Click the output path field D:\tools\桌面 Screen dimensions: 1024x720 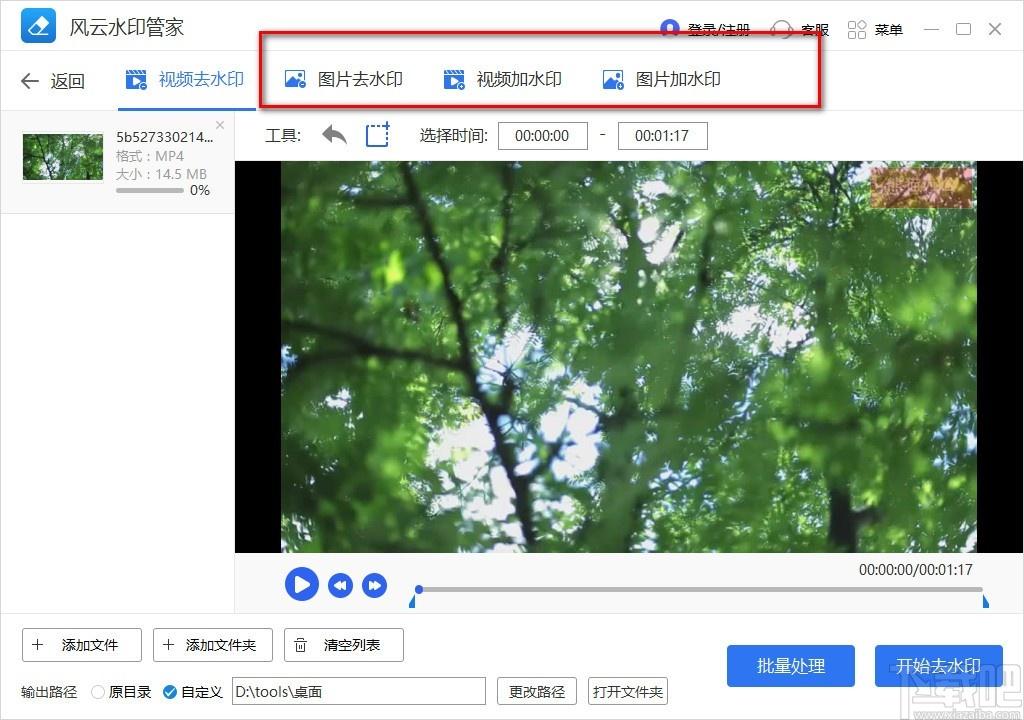tap(359, 691)
